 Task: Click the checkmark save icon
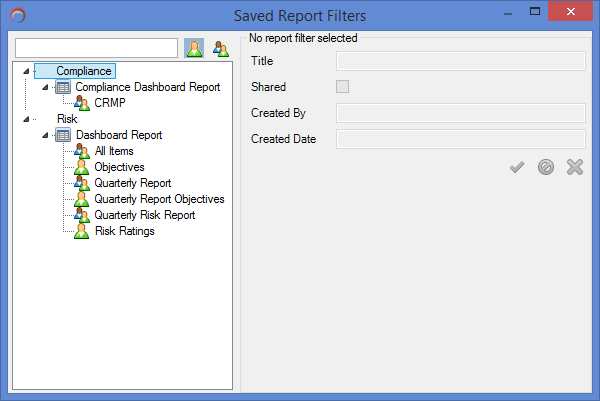click(517, 167)
